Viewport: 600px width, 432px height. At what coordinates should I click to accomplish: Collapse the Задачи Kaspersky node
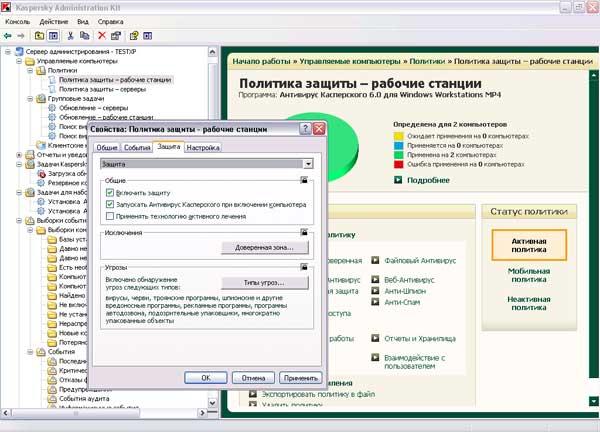click(19, 164)
